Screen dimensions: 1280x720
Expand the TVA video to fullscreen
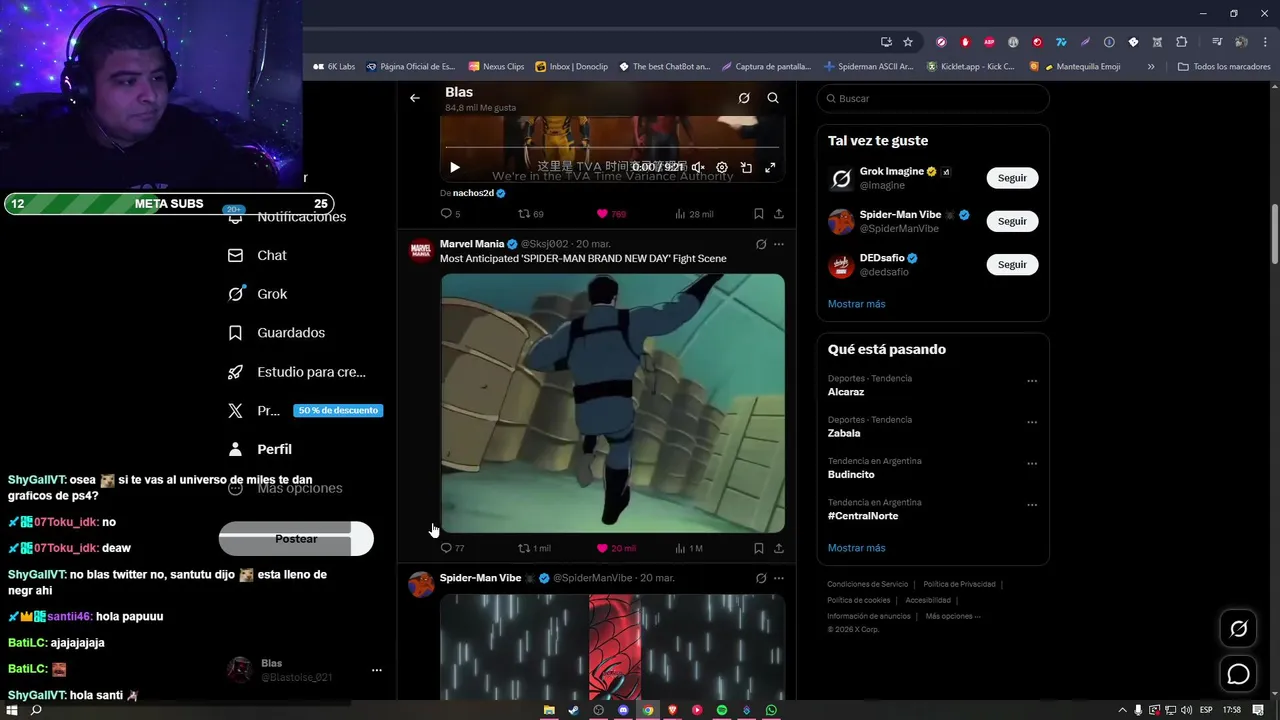(x=770, y=168)
